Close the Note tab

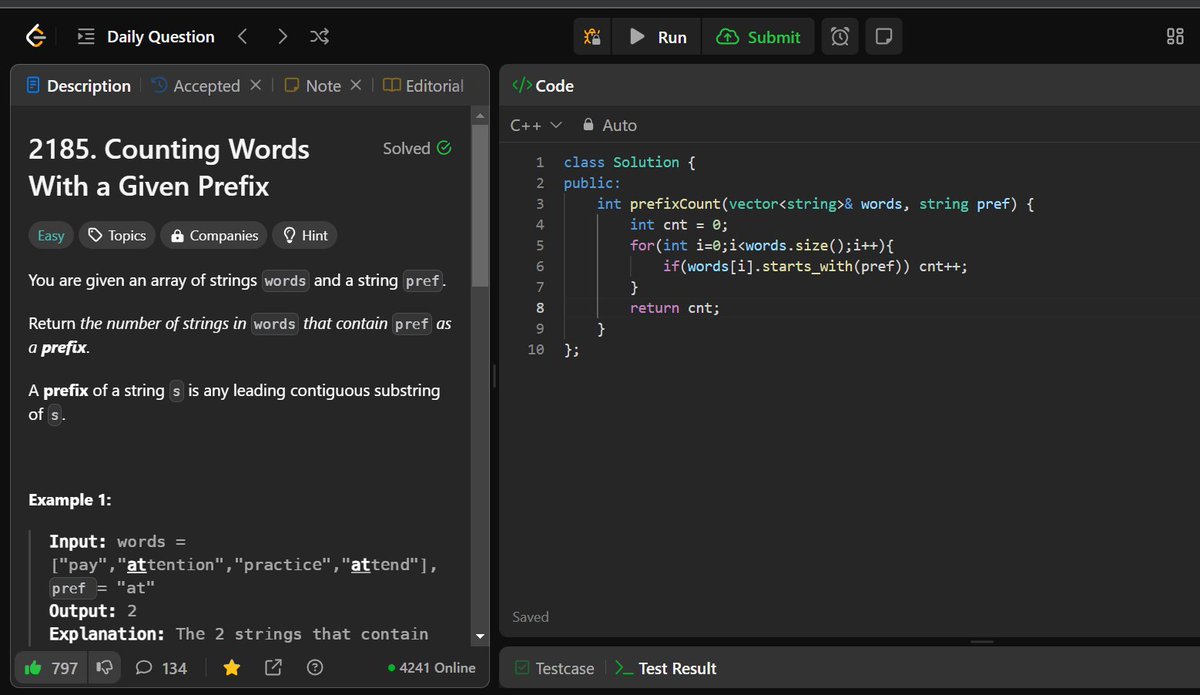point(355,85)
